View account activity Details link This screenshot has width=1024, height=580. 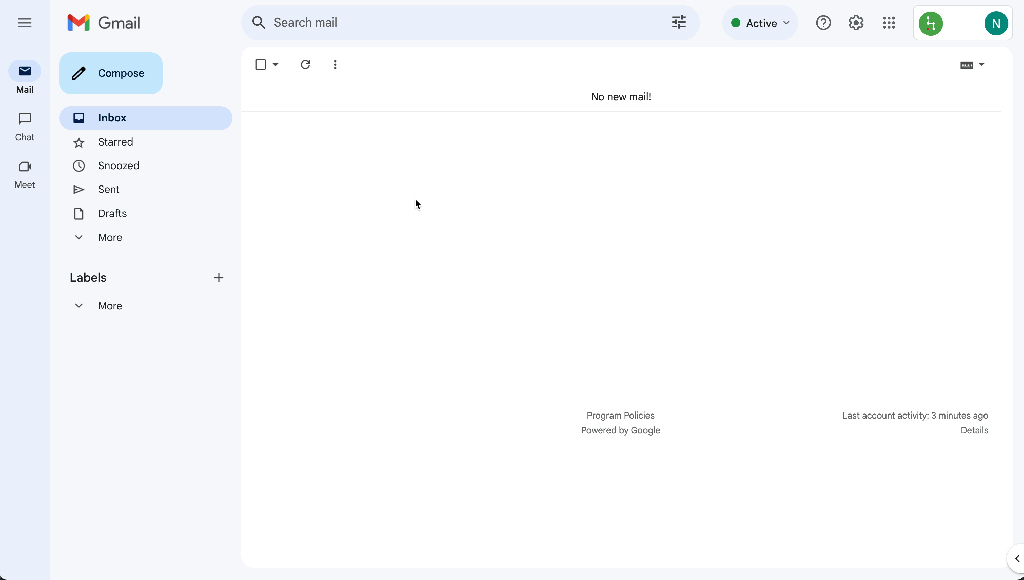974,431
